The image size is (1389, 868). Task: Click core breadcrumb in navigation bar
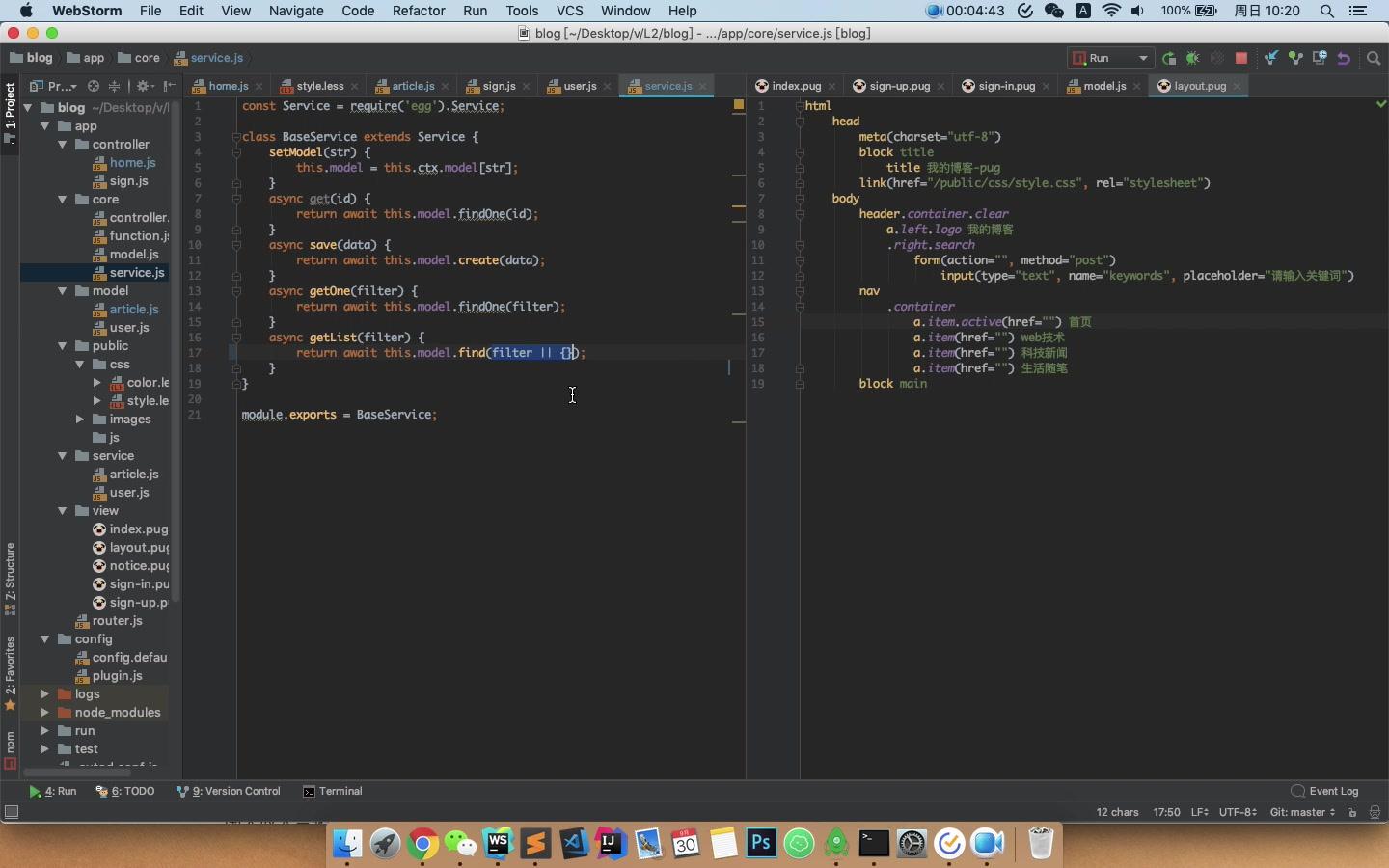pyautogui.click(x=139, y=58)
